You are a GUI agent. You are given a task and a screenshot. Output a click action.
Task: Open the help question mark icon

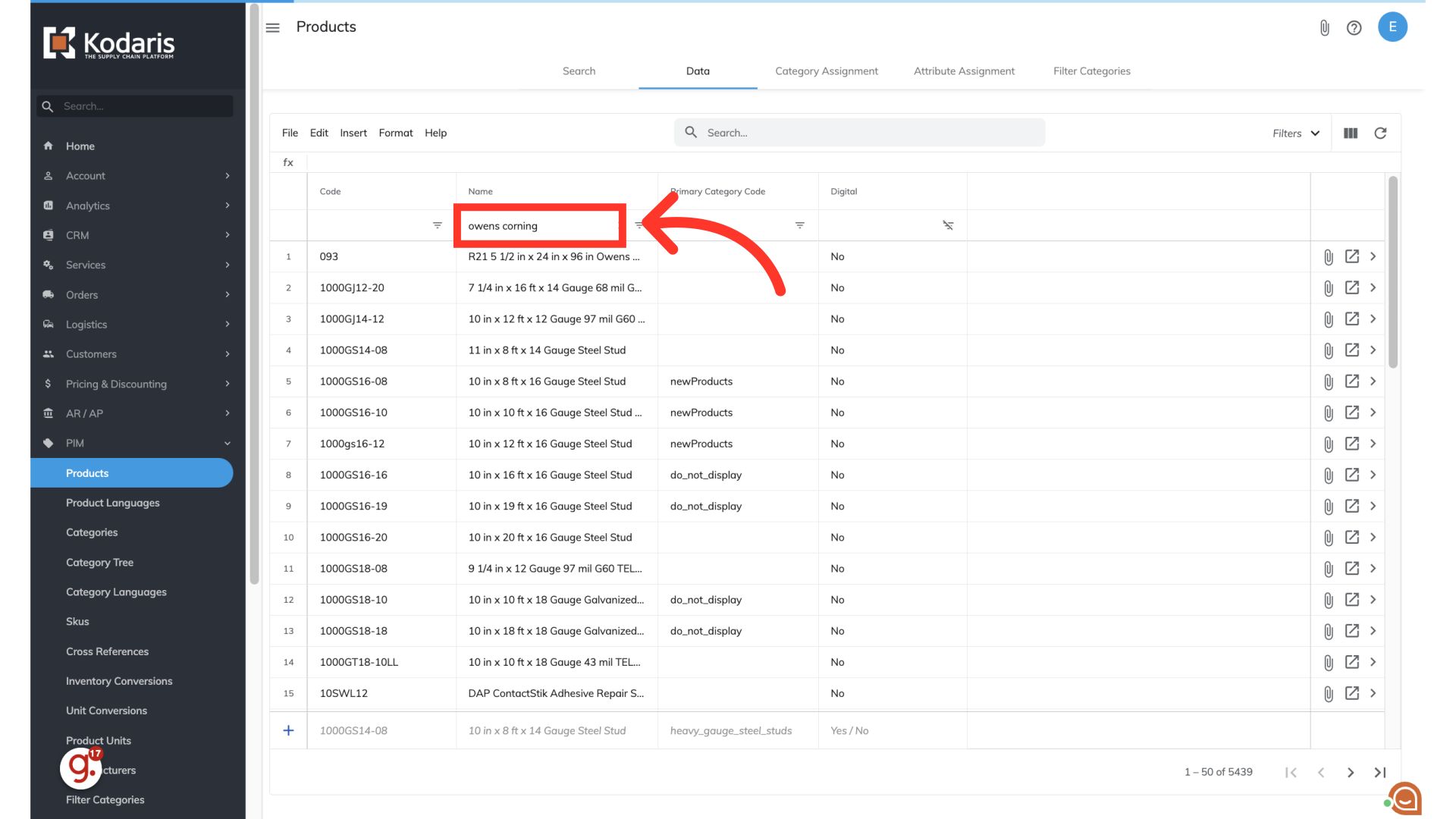(1354, 28)
